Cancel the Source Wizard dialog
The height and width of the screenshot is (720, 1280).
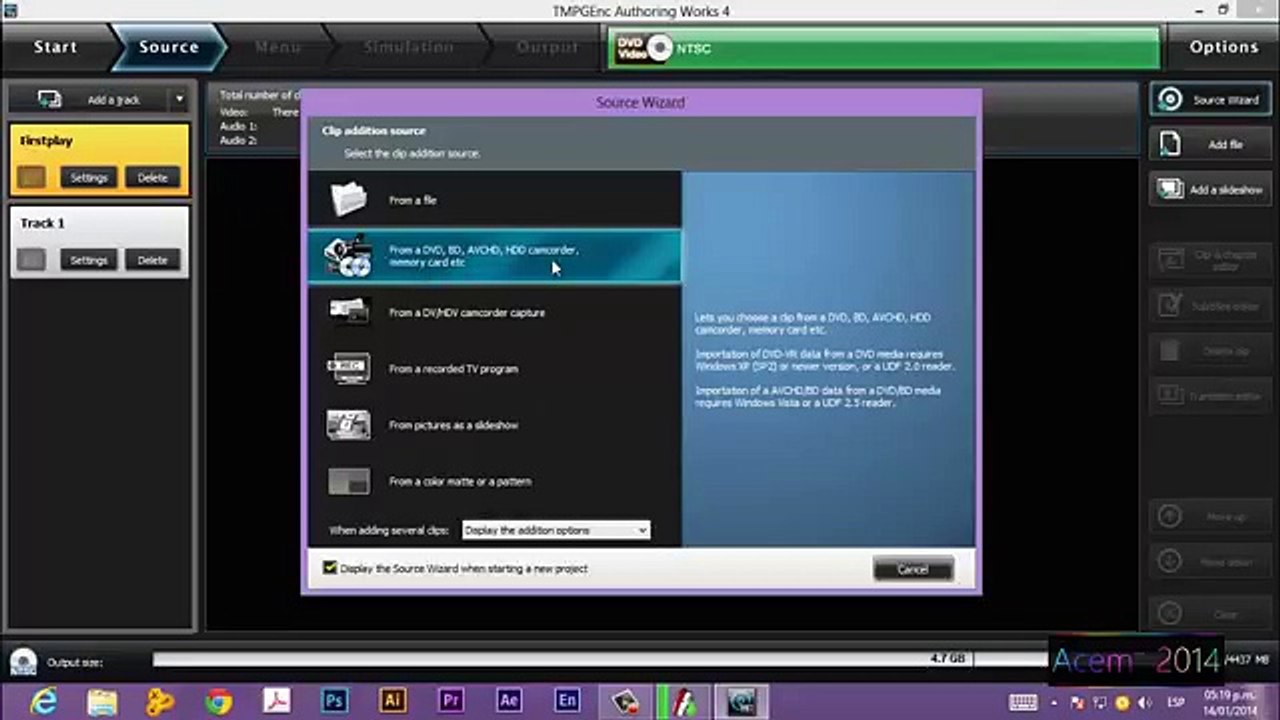pyautogui.click(x=913, y=569)
